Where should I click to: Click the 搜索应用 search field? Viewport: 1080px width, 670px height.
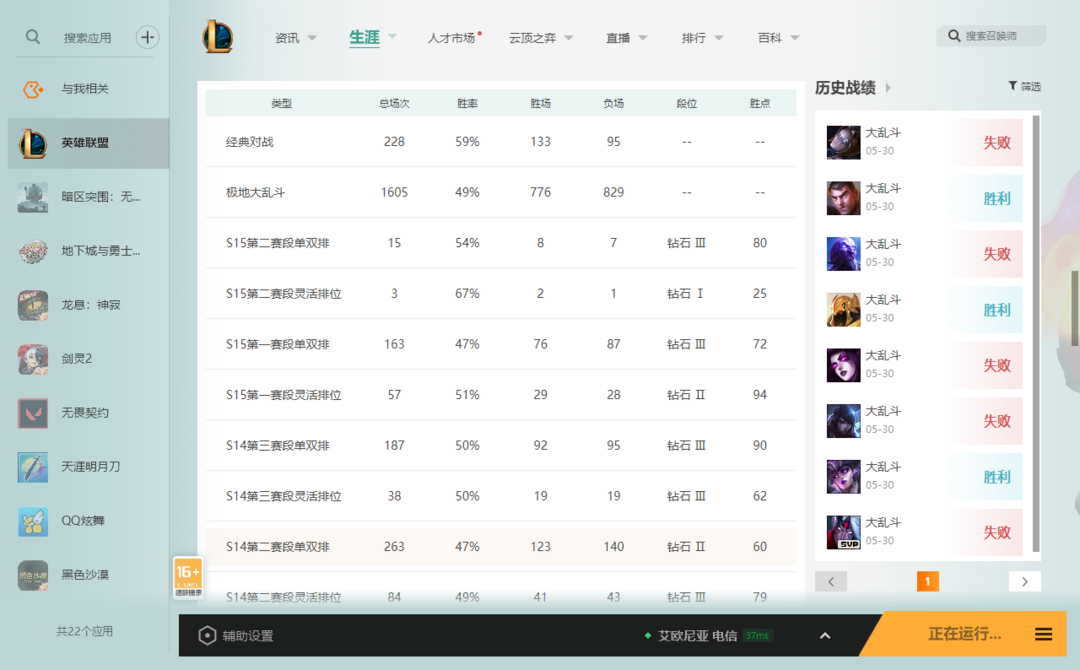(x=87, y=38)
